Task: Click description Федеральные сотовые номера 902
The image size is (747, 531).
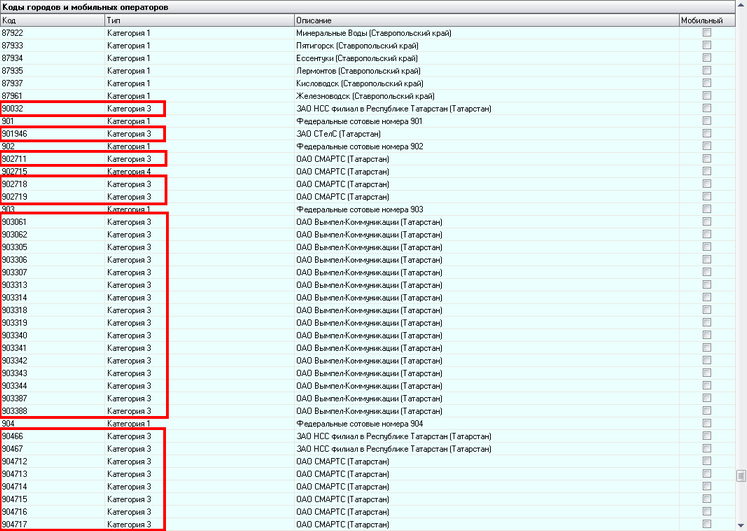Action: [x=360, y=146]
